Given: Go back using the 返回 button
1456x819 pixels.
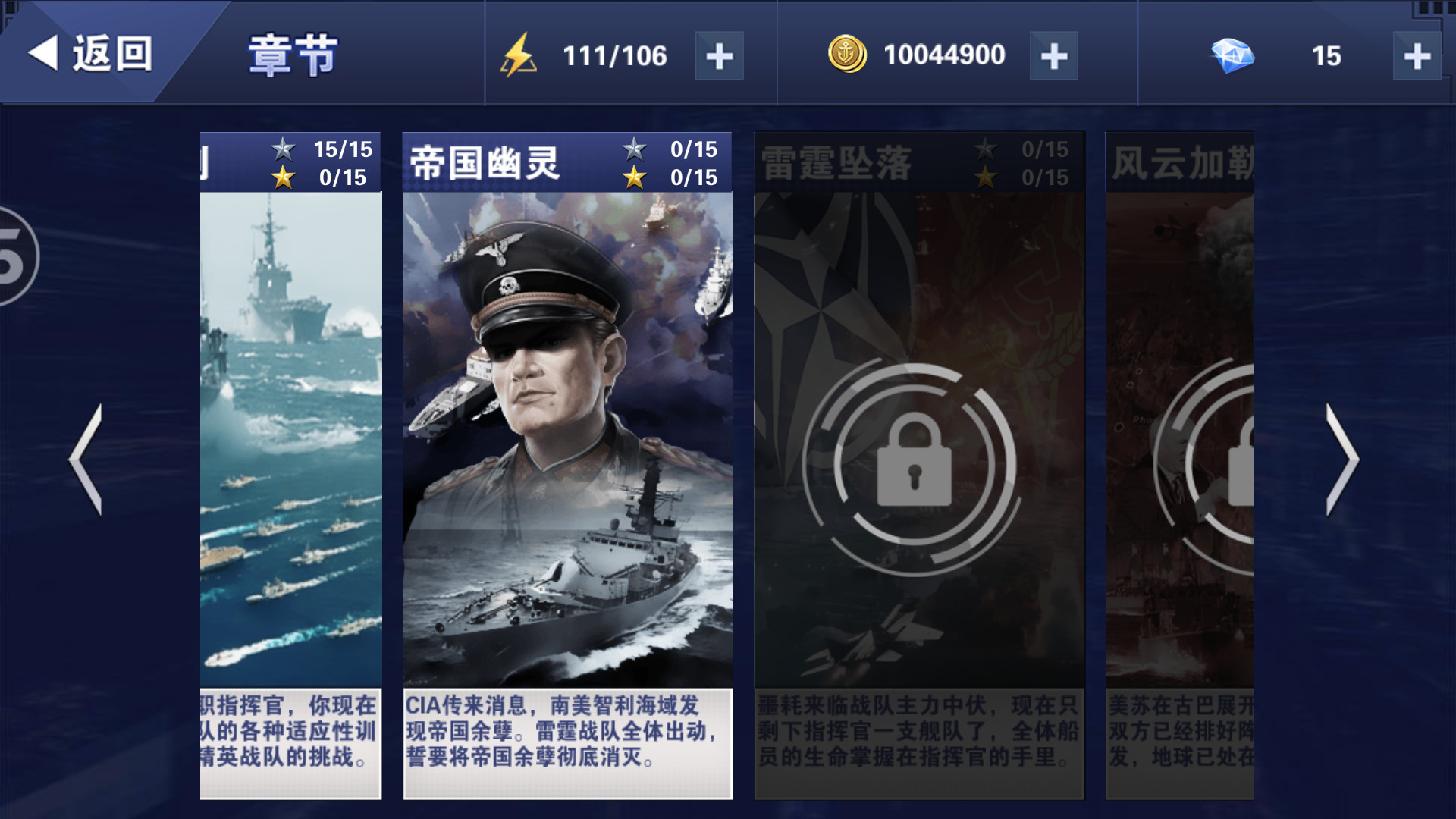Looking at the screenshot, I should (91, 54).
